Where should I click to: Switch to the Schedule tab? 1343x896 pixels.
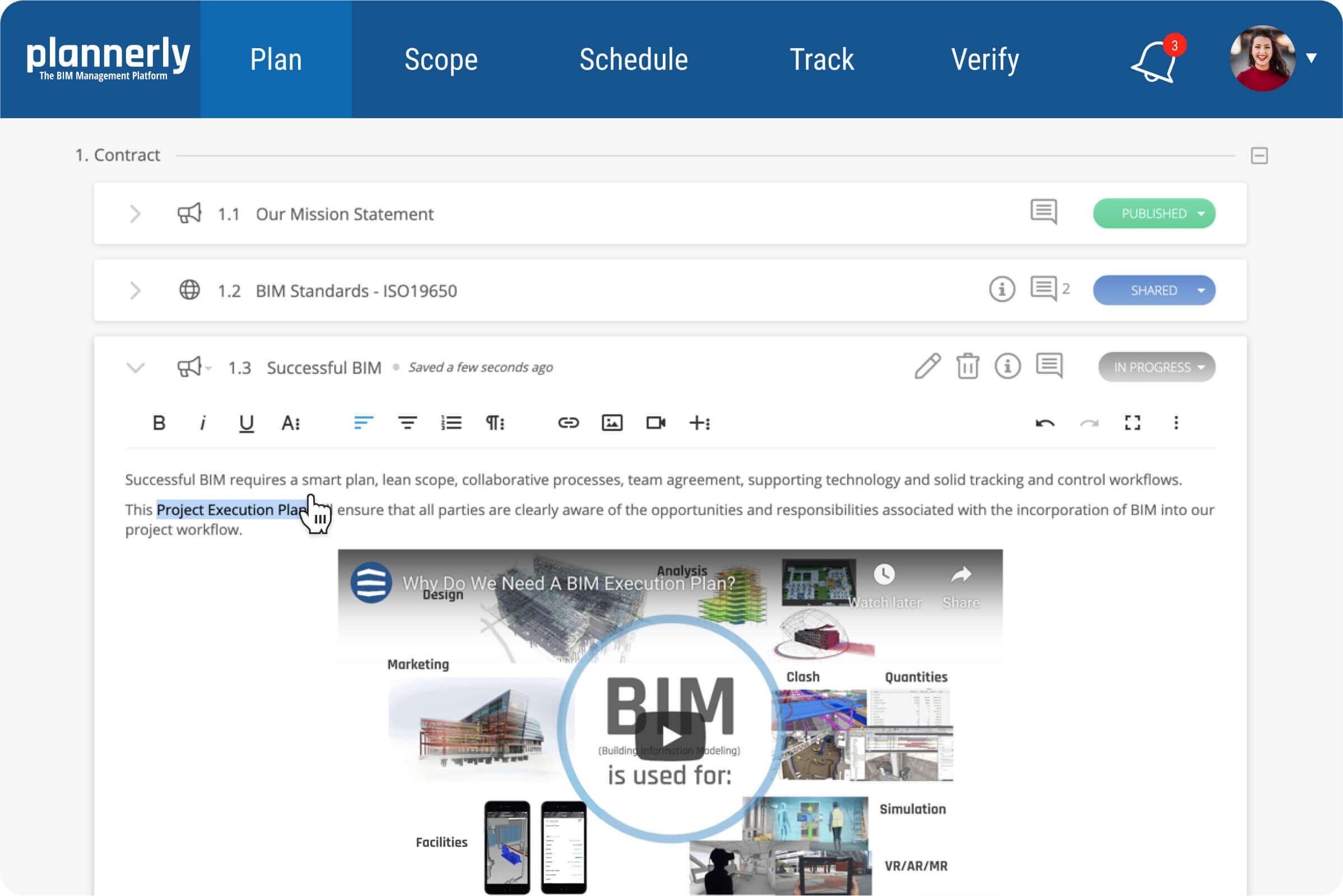click(633, 59)
